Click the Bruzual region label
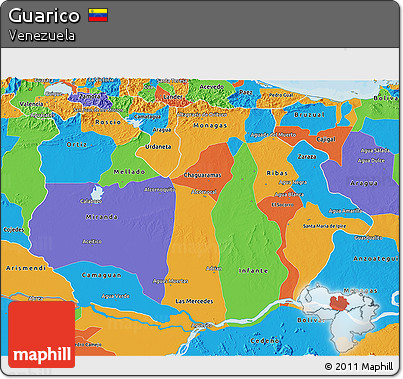403x379 pixels. [x=310, y=115]
